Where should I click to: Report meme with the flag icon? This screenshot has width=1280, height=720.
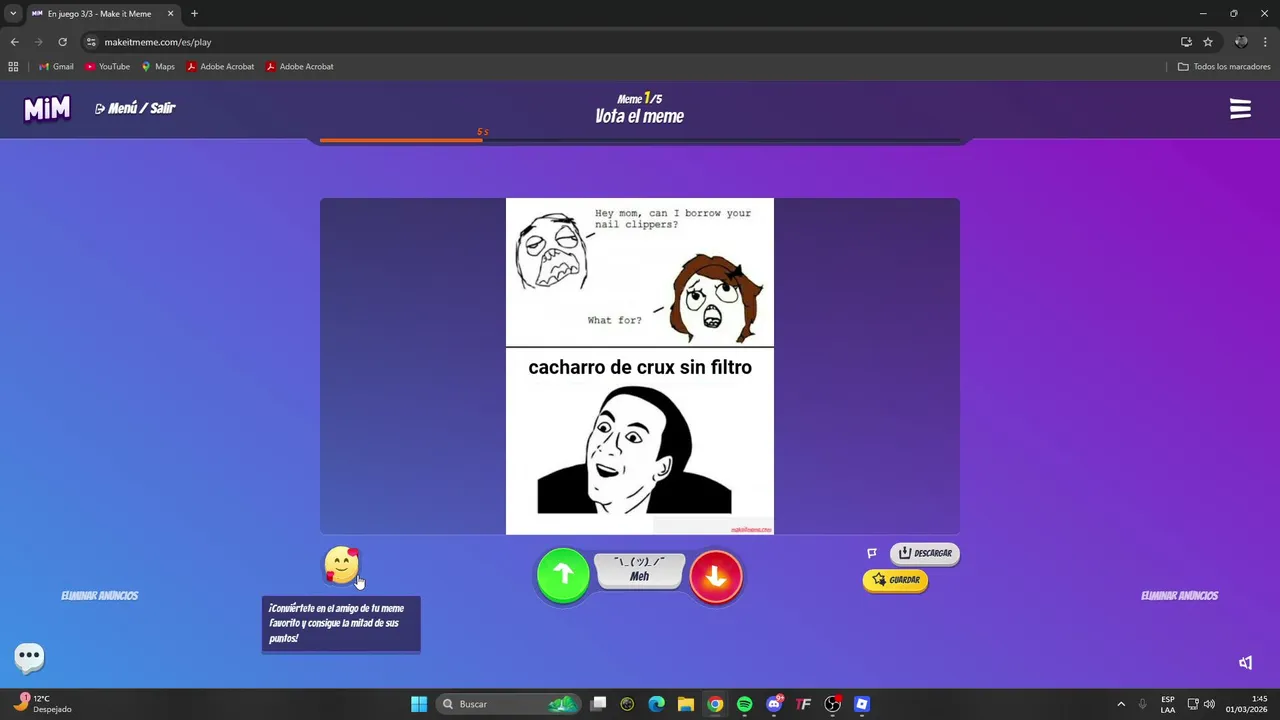tap(872, 553)
